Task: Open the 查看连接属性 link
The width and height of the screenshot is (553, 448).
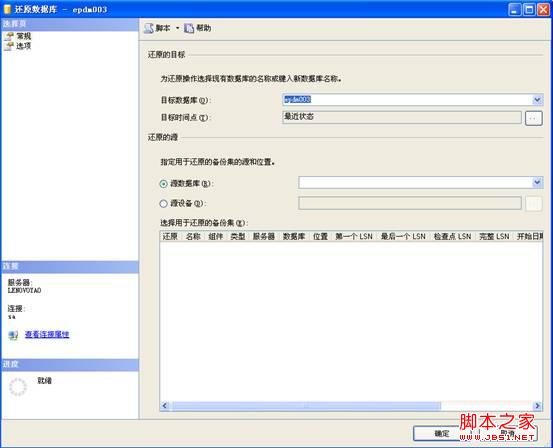Action: point(47,334)
